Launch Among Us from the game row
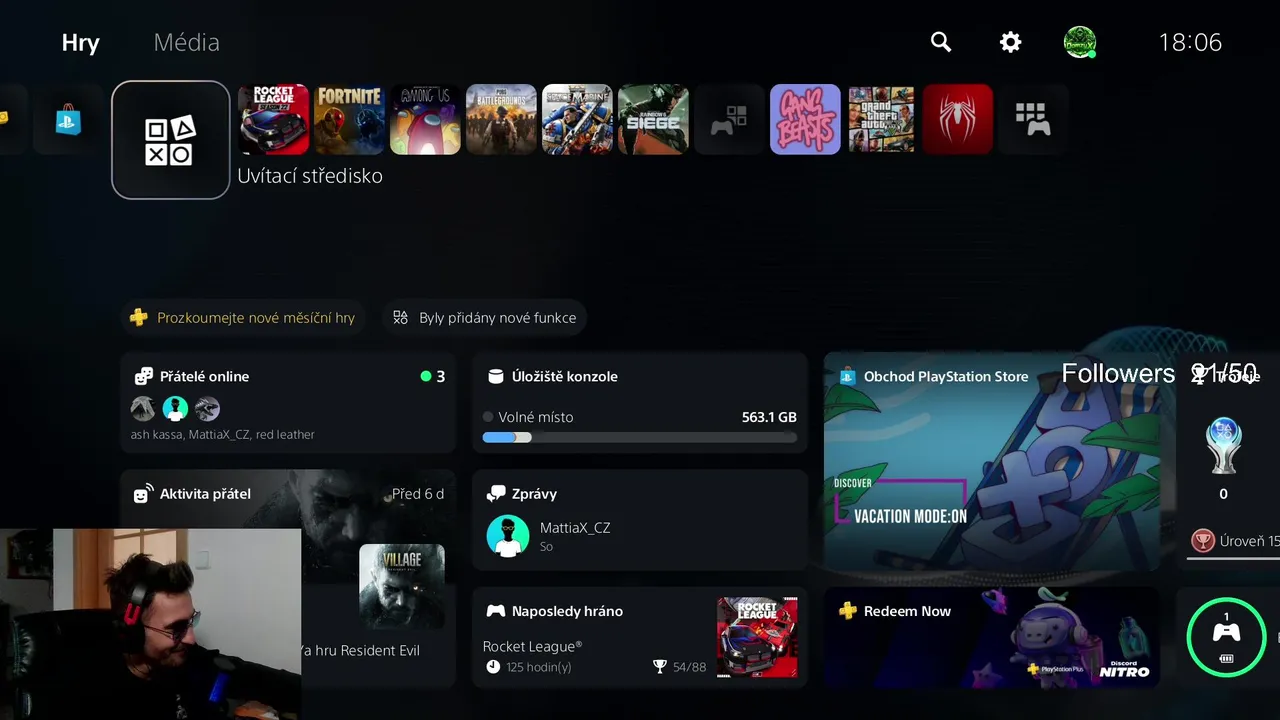This screenshot has width=1280, height=720. coord(426,119)
